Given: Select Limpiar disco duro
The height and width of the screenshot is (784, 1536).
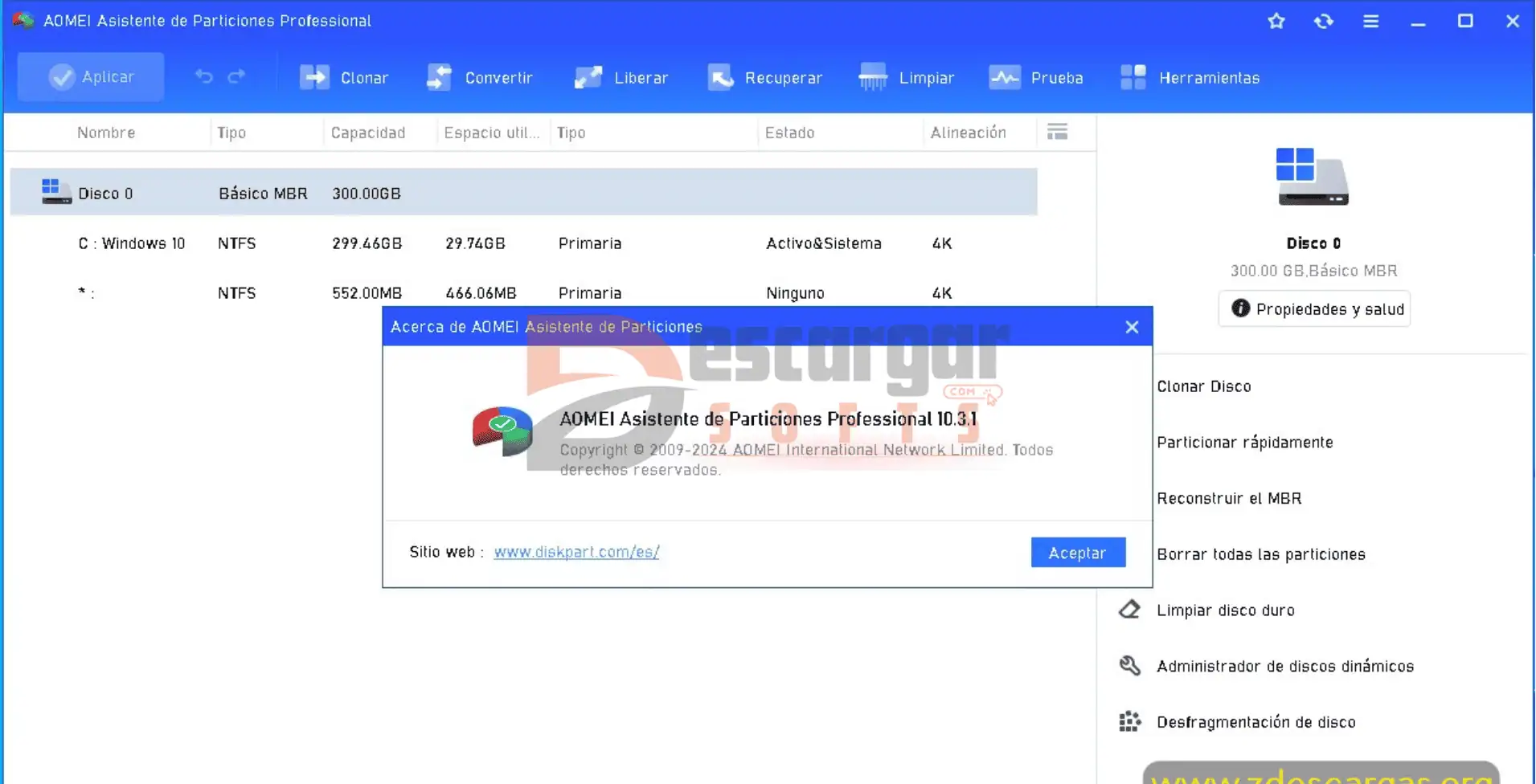Looking at the screenshot, I should pyautogui.click(x=1226, y=610).
